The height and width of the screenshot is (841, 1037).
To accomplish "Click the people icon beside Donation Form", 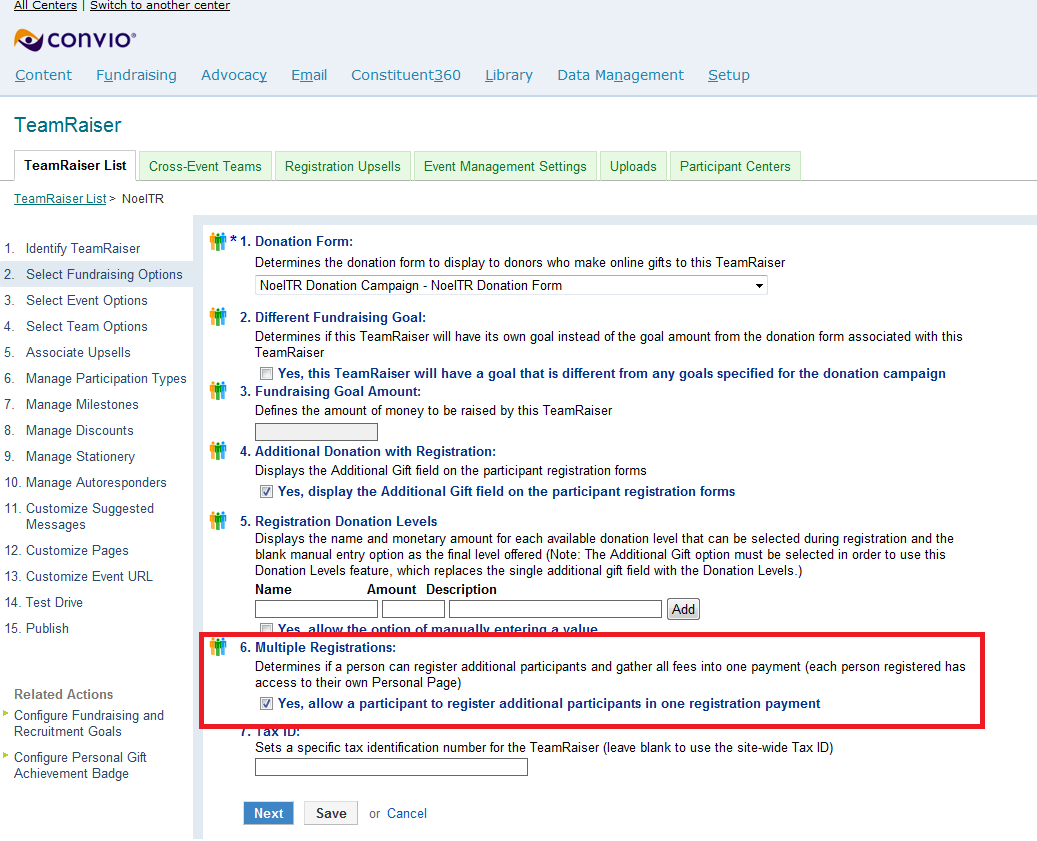I will click(218, 241).
